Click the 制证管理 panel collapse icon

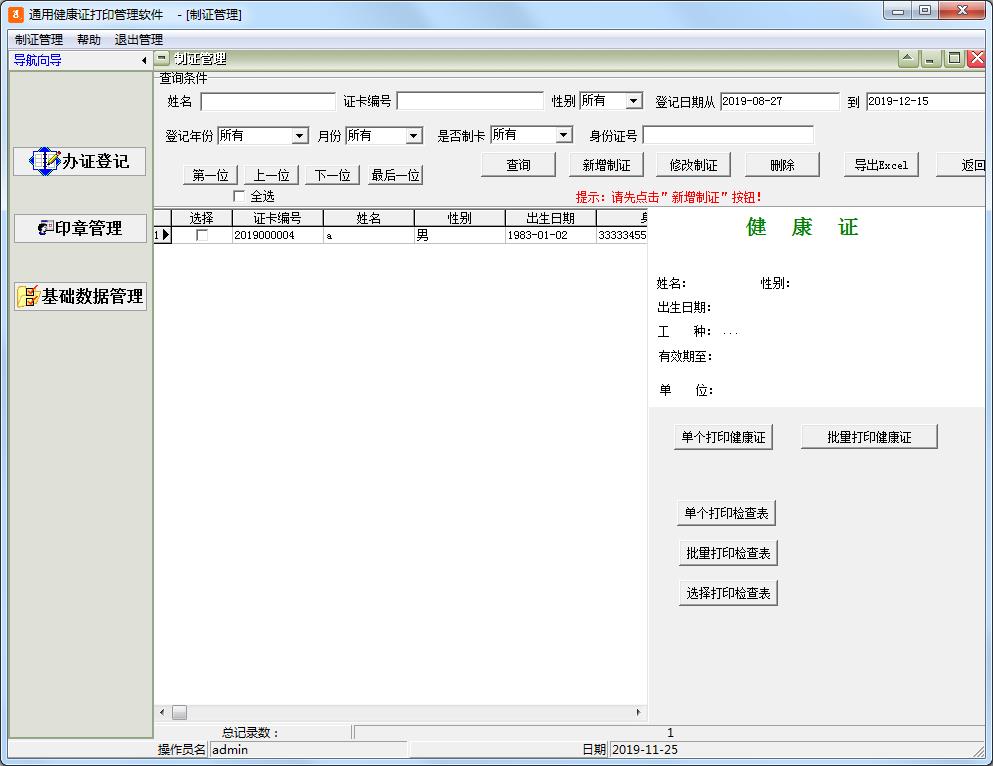tap(162, 59)
